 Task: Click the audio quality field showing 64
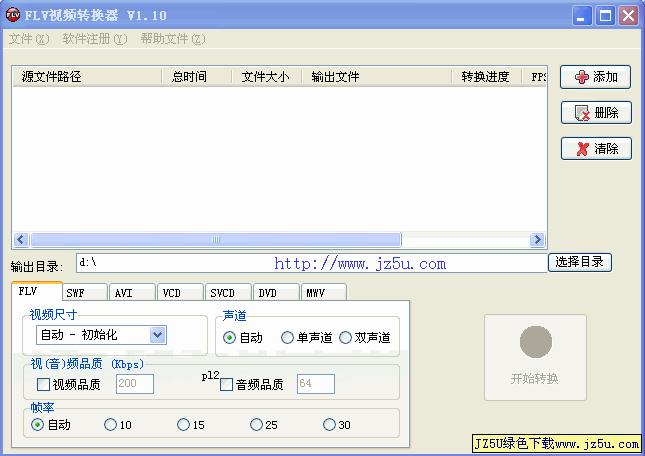pyautogui.click(x=316, y=384)
